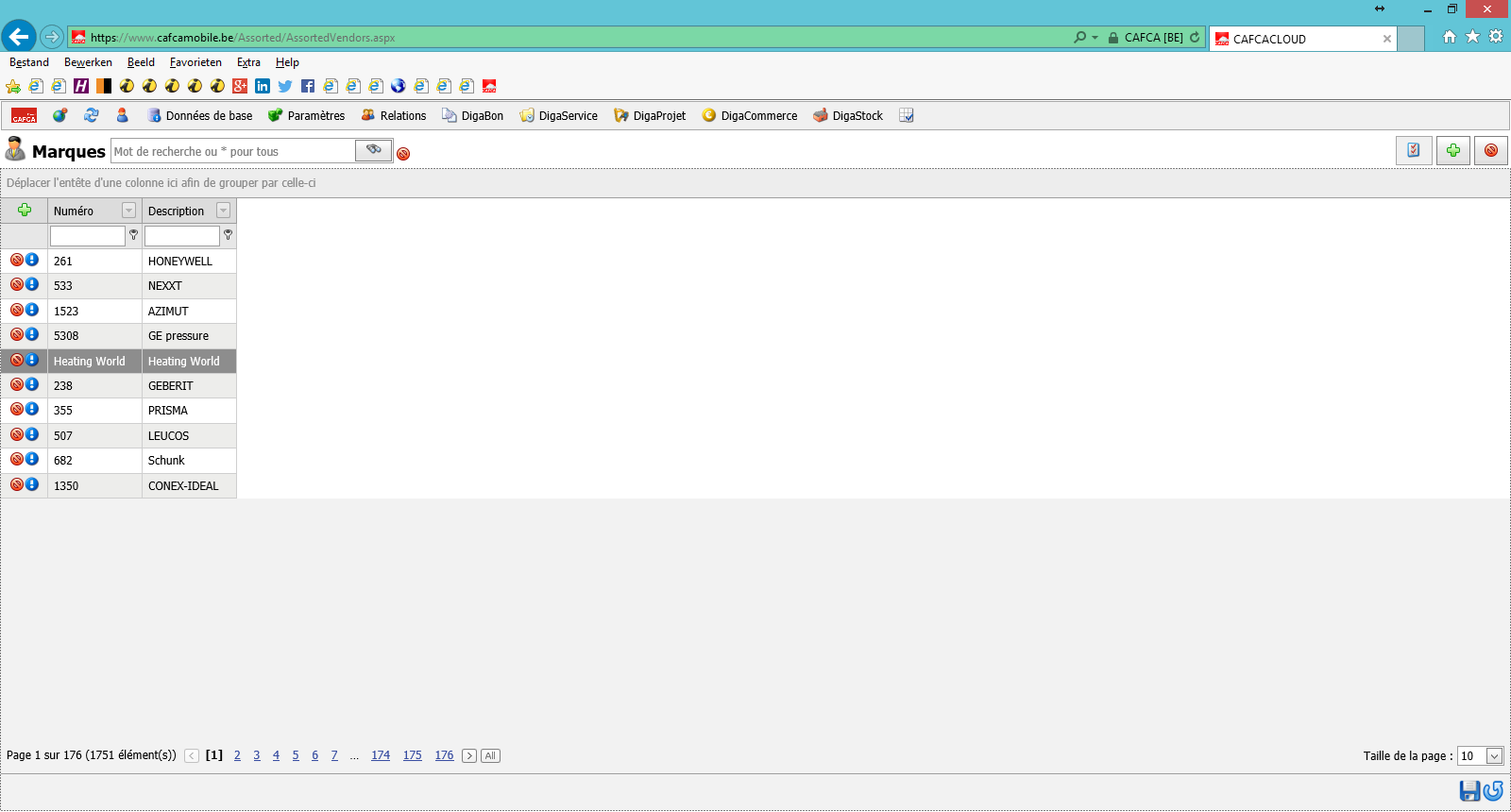Click the blue info icon for GE pressure

32,334
